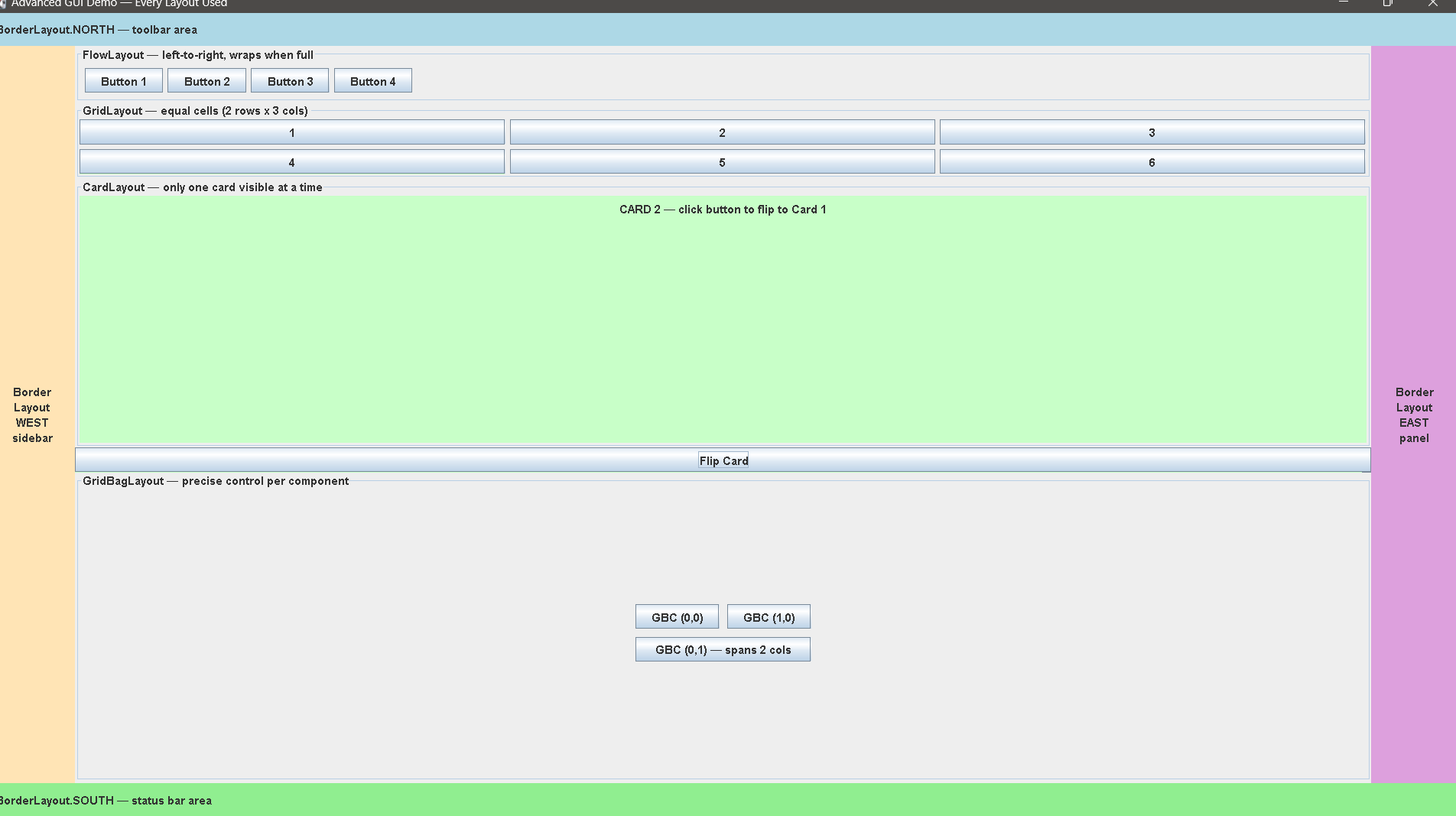Click Button 2 in the FlowLayout panel
The width and height of the screenshot is (1456, 816).
pos(206,80)
